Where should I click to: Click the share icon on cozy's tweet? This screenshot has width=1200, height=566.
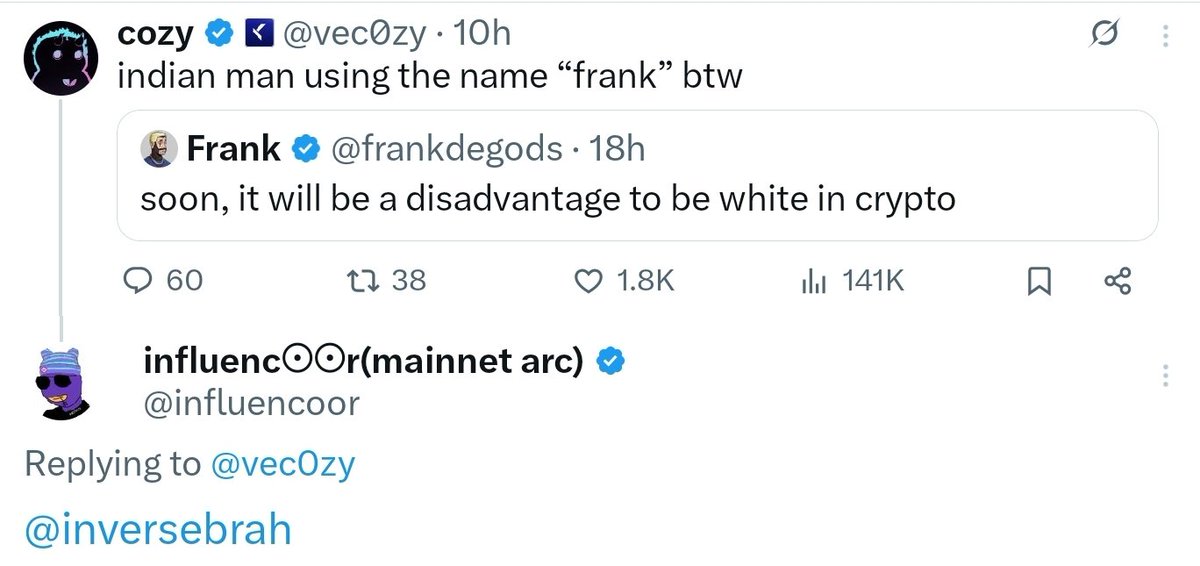click(1117, 282)
